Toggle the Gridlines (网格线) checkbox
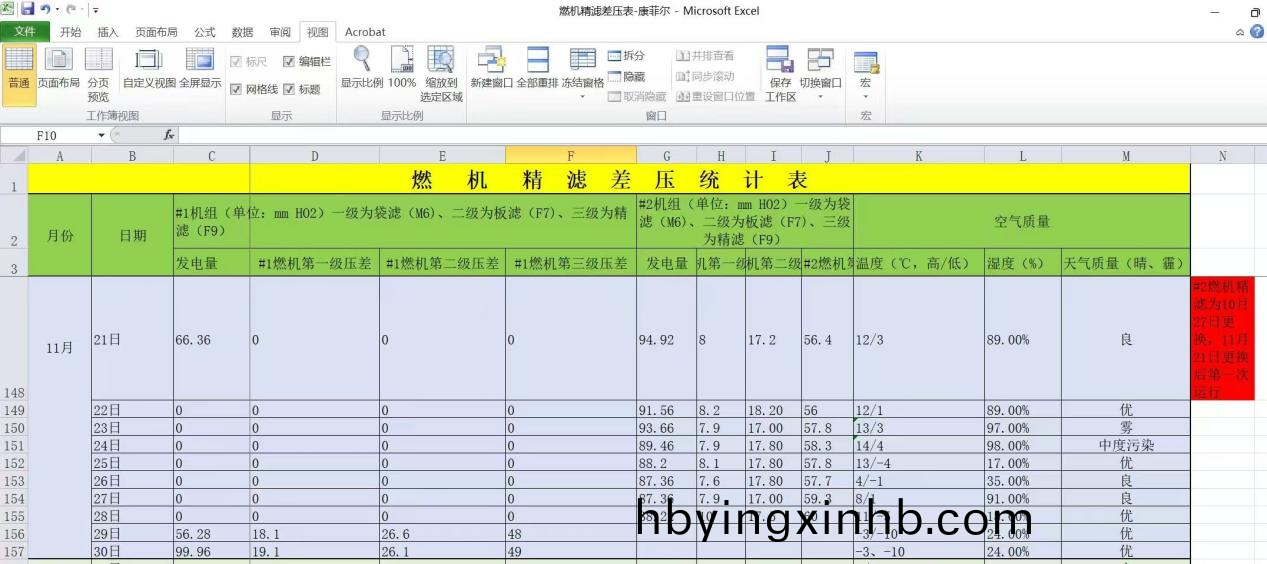This screenshot has height=564, width=1267. click(236, 89)
